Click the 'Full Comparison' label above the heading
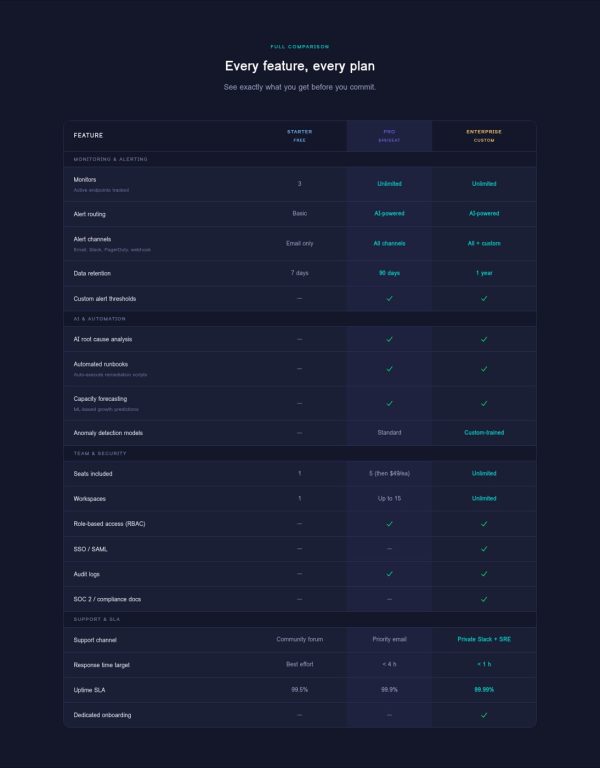Image resolution: width=600 pixels, height=768 pixels. tap(300, 47)
